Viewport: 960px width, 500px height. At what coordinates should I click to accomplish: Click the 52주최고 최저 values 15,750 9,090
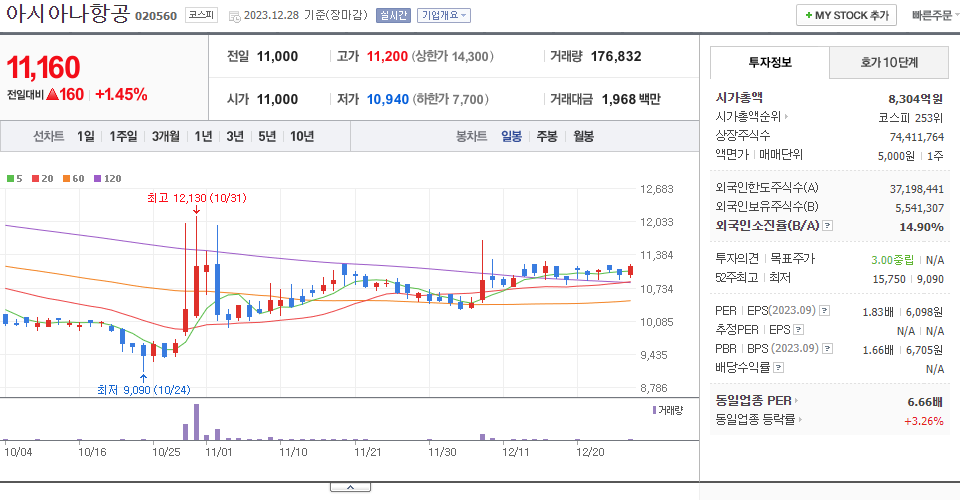click(908, 279)
